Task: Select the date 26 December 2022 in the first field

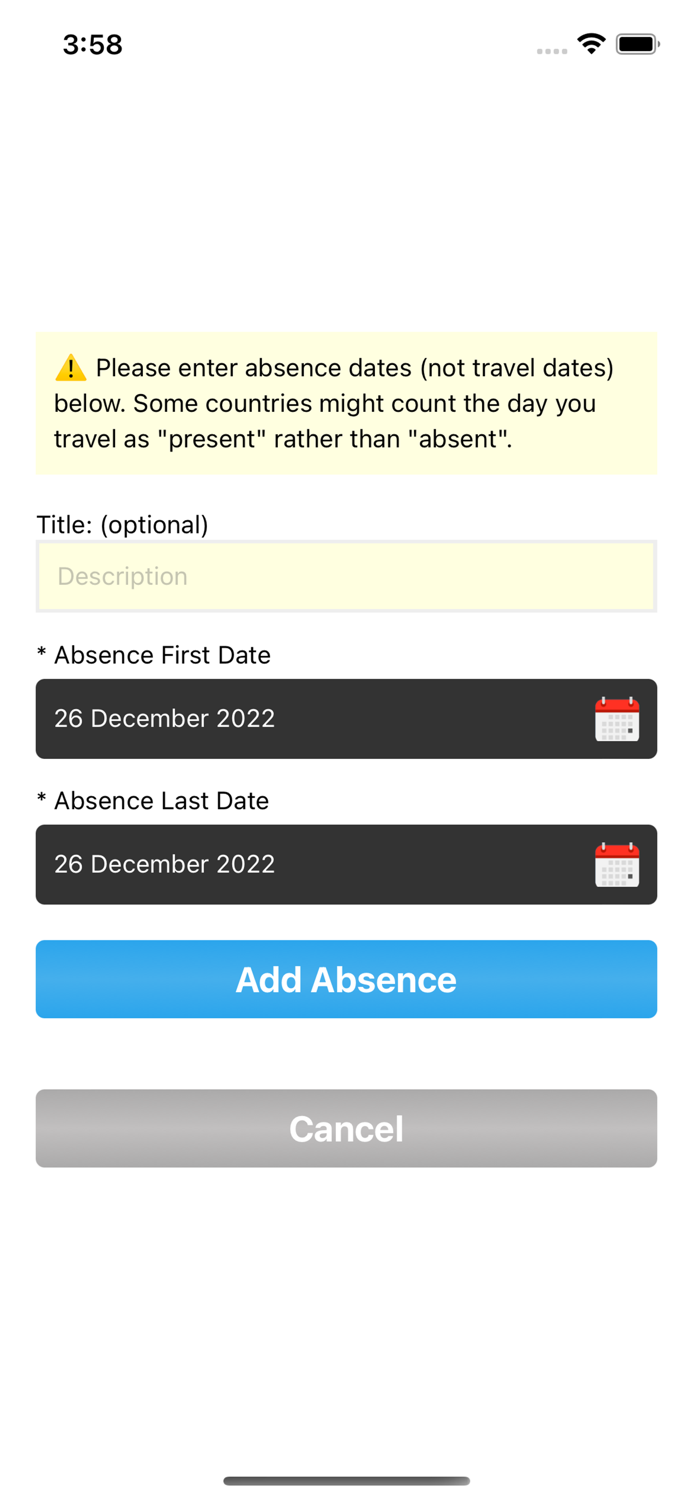Action: tap(164, 718)
